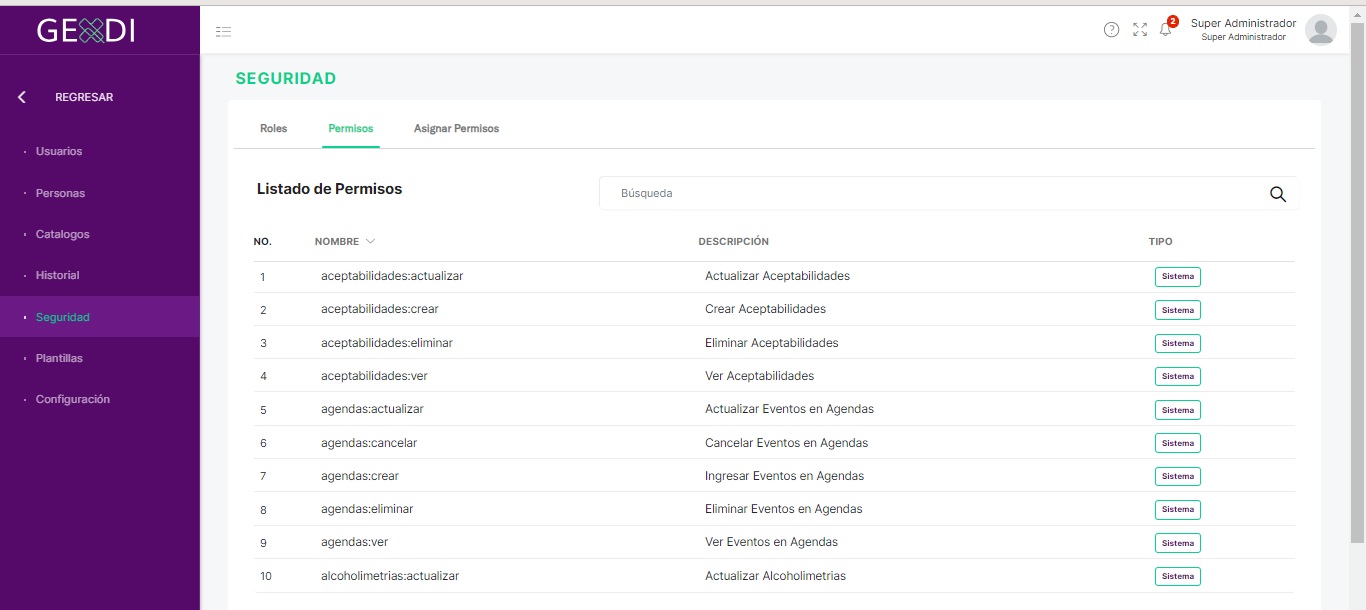Click the user avatar picture
Screen dimensions: 1366x610
tap(1321, 30)
